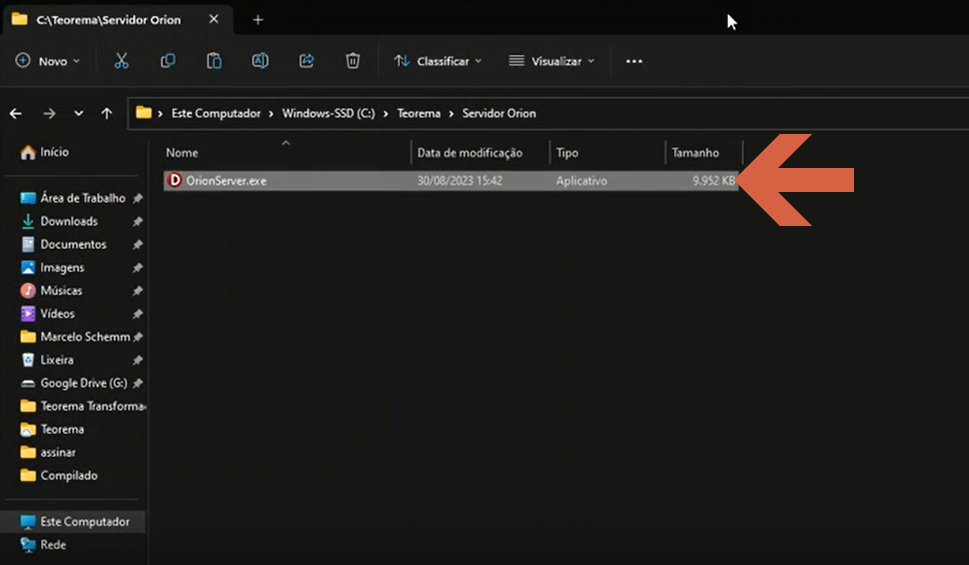Add a new tab with plus button
This screenshot has height=565, width=969.
click(258, 20)
